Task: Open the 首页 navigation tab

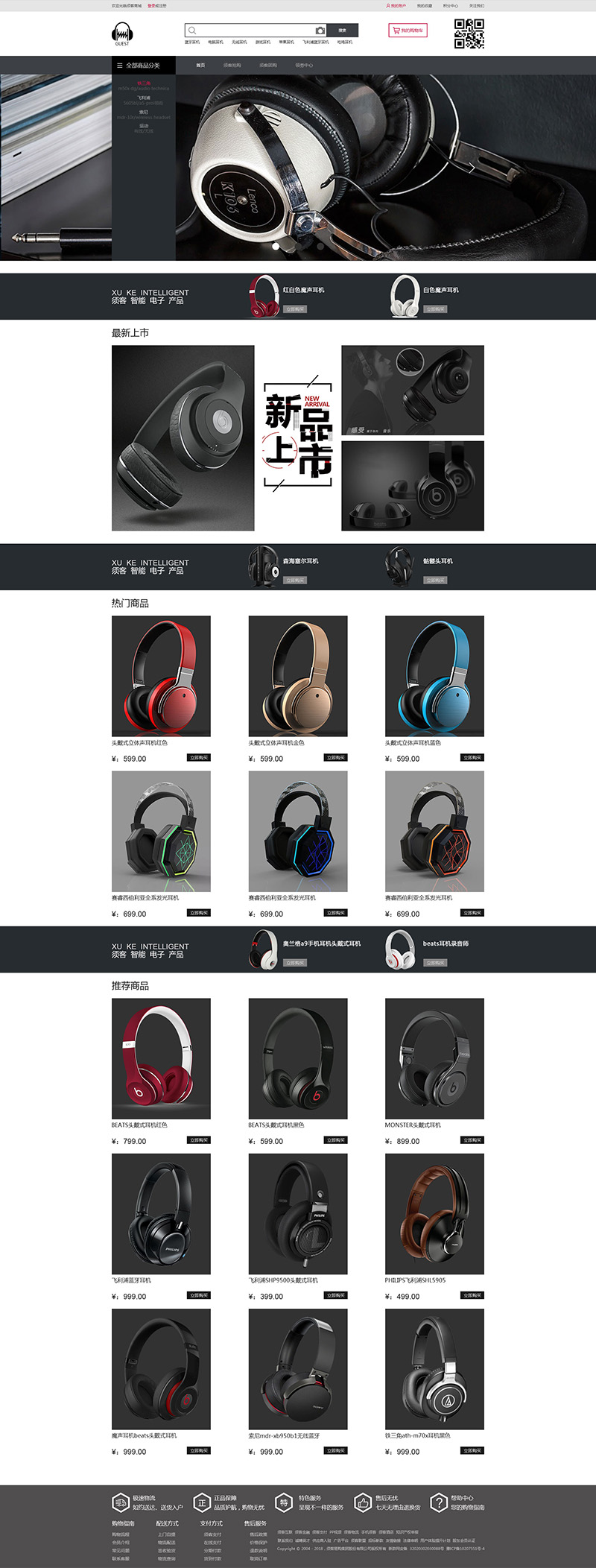Action: [200, 66]
